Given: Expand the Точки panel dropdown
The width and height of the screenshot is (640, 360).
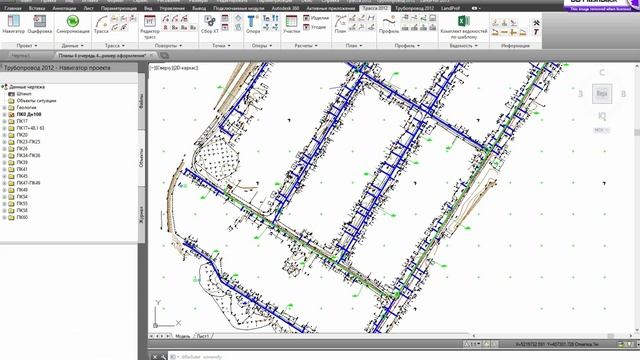Looking at the screenshot, I should pyautogui.click(x=221, y=46).
